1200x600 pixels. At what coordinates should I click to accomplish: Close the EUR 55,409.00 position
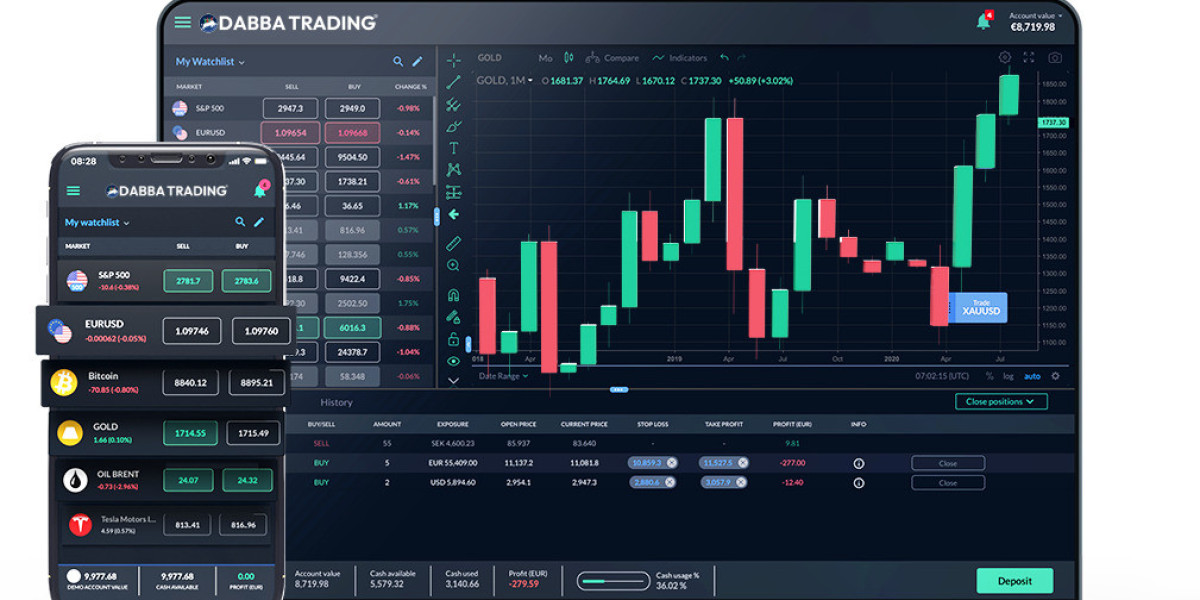(x=948, y=463)
